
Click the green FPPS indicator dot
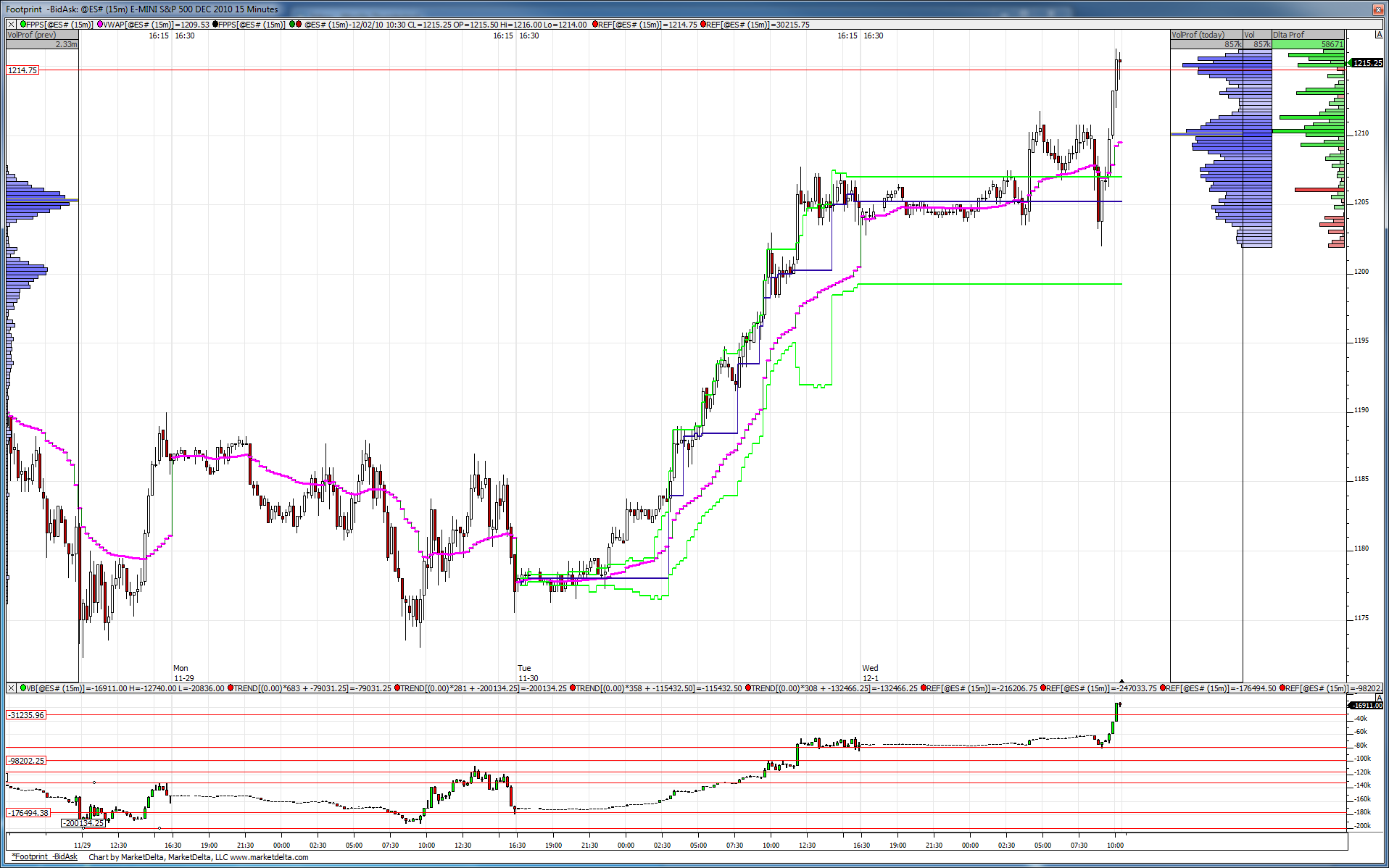(x=23, y=24)
